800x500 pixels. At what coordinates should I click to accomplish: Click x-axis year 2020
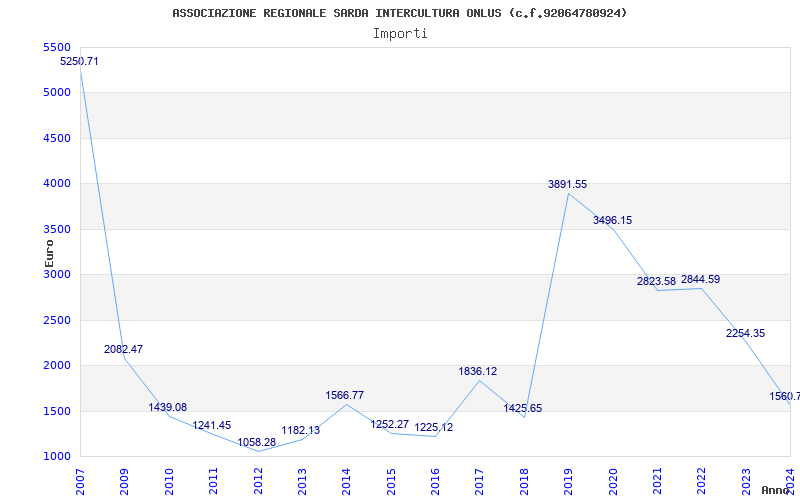click(x=613, y=481)
